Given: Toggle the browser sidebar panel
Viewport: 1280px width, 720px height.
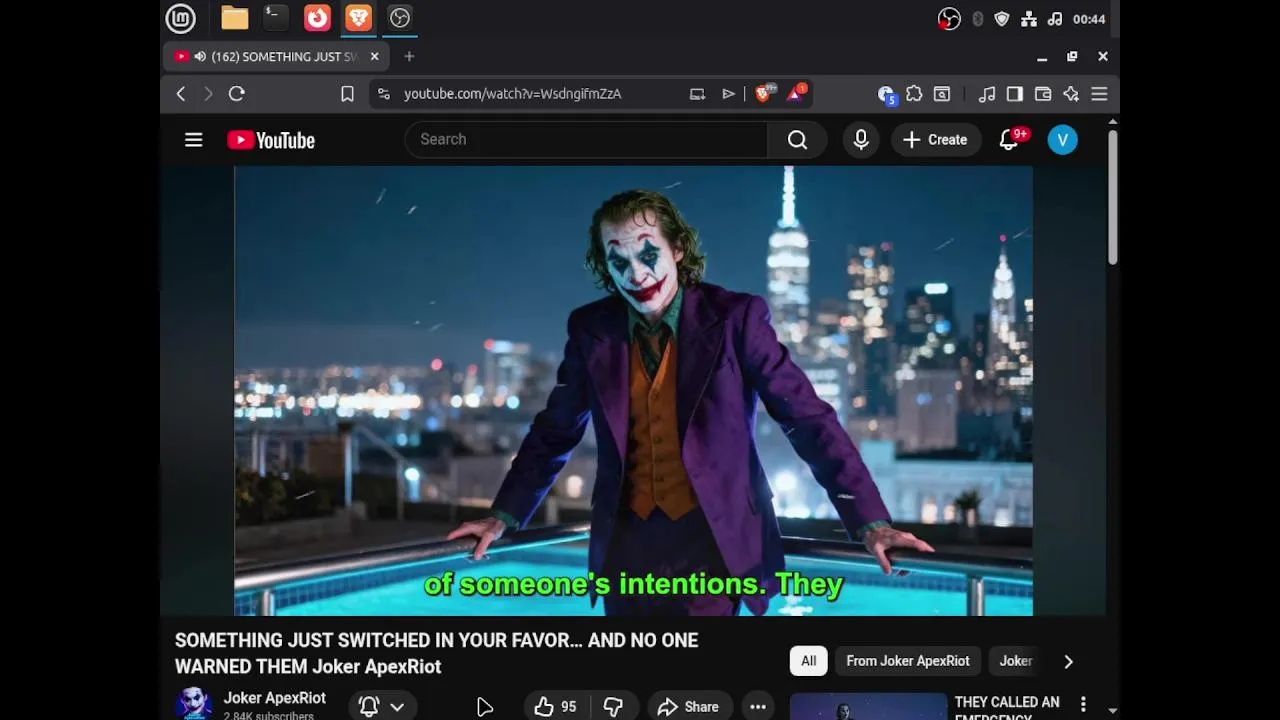Looking at the screenshot, I should click(1015, 94).
